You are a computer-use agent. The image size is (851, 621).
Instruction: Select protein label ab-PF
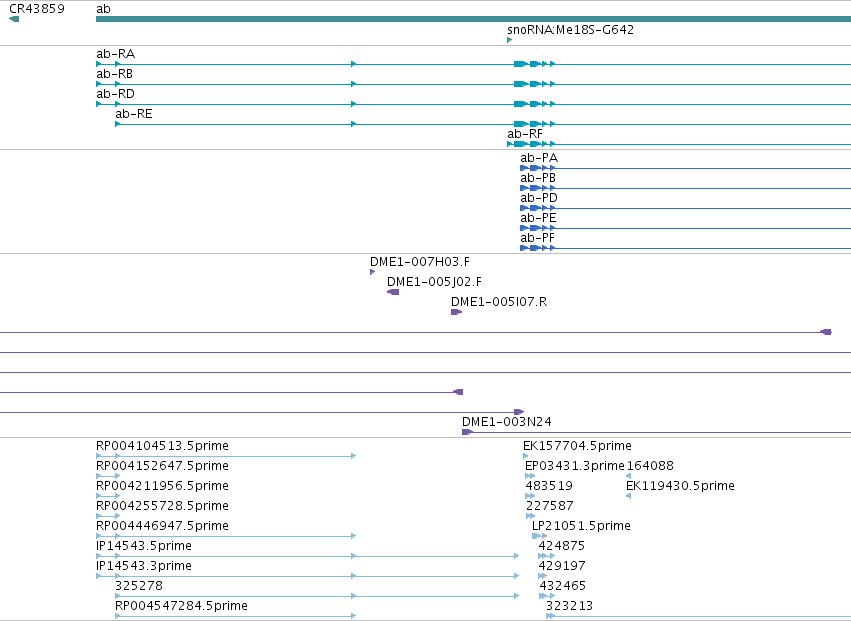[537, 238]
